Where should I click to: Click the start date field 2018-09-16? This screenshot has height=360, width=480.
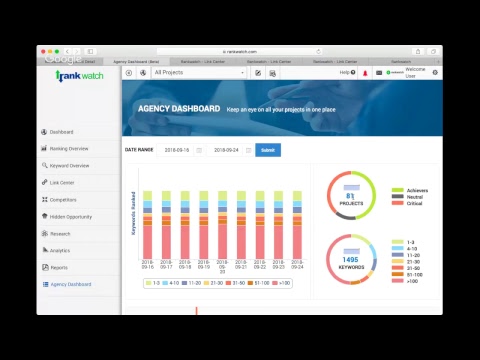point(177,150)
